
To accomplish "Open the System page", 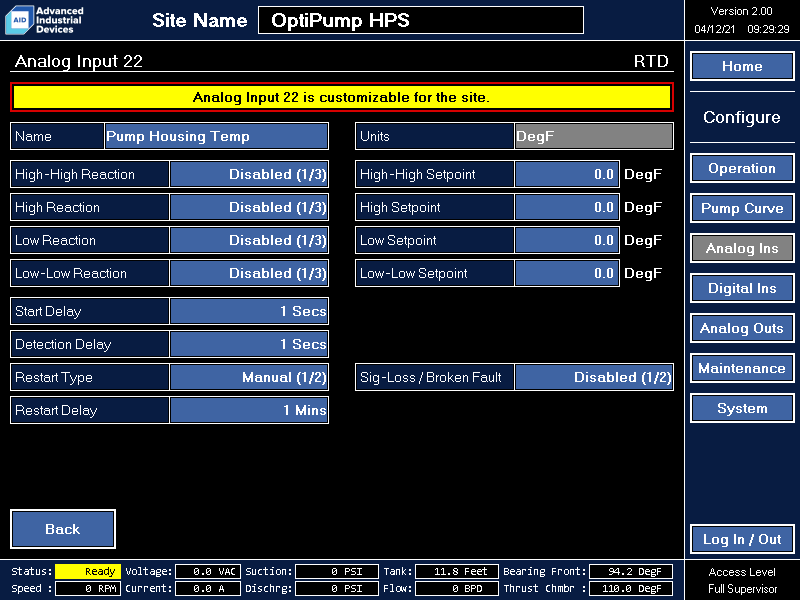I will [742, 408].
